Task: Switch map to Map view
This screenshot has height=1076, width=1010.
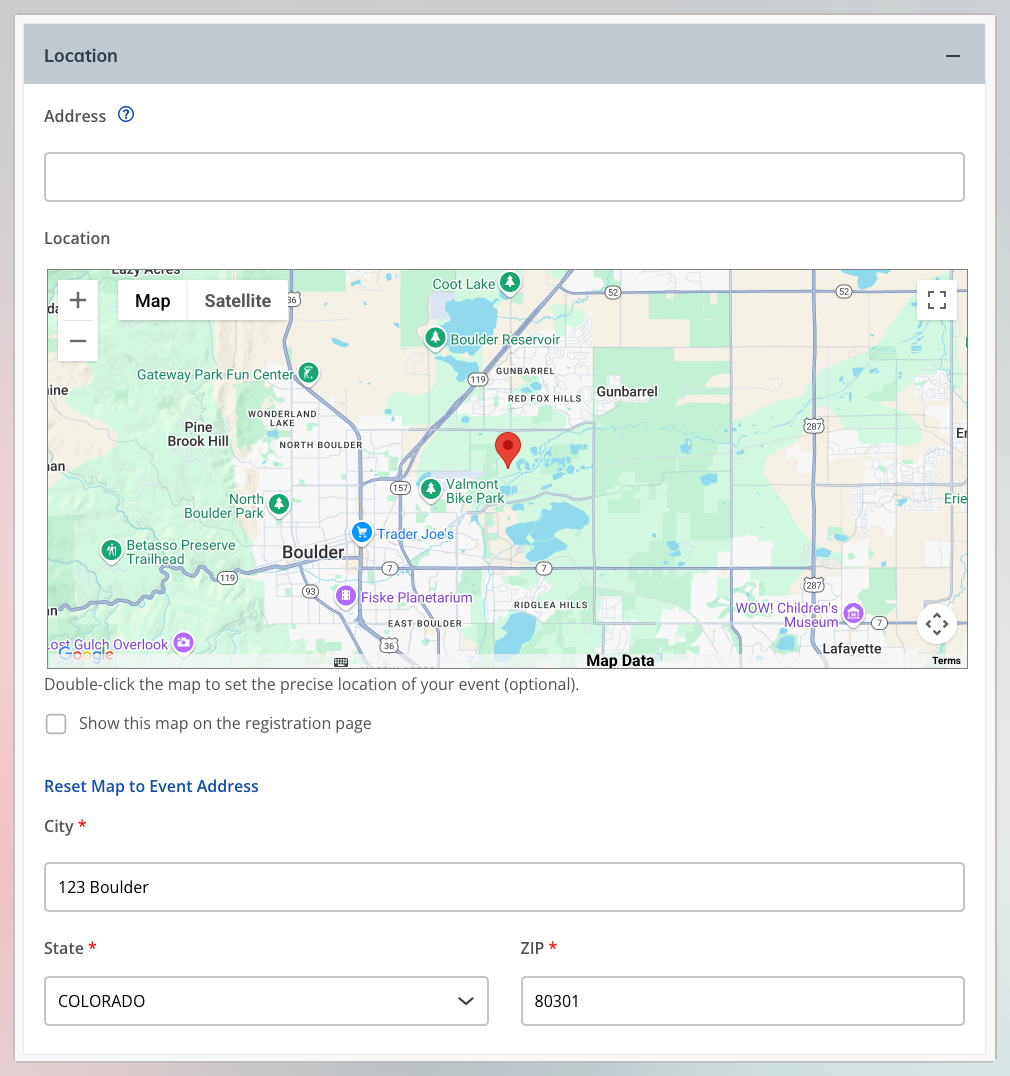Action: click(152, 301)
